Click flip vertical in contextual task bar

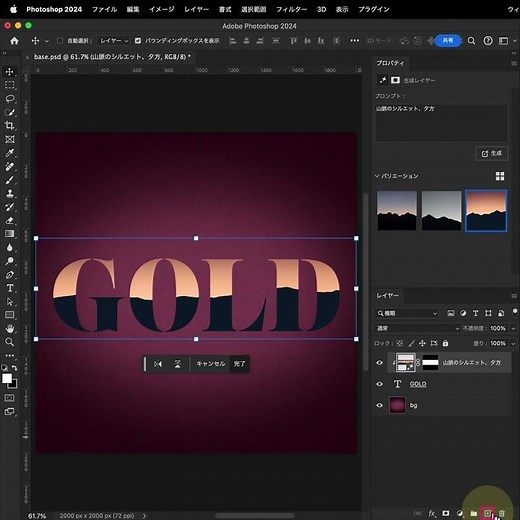coord(177,364)
